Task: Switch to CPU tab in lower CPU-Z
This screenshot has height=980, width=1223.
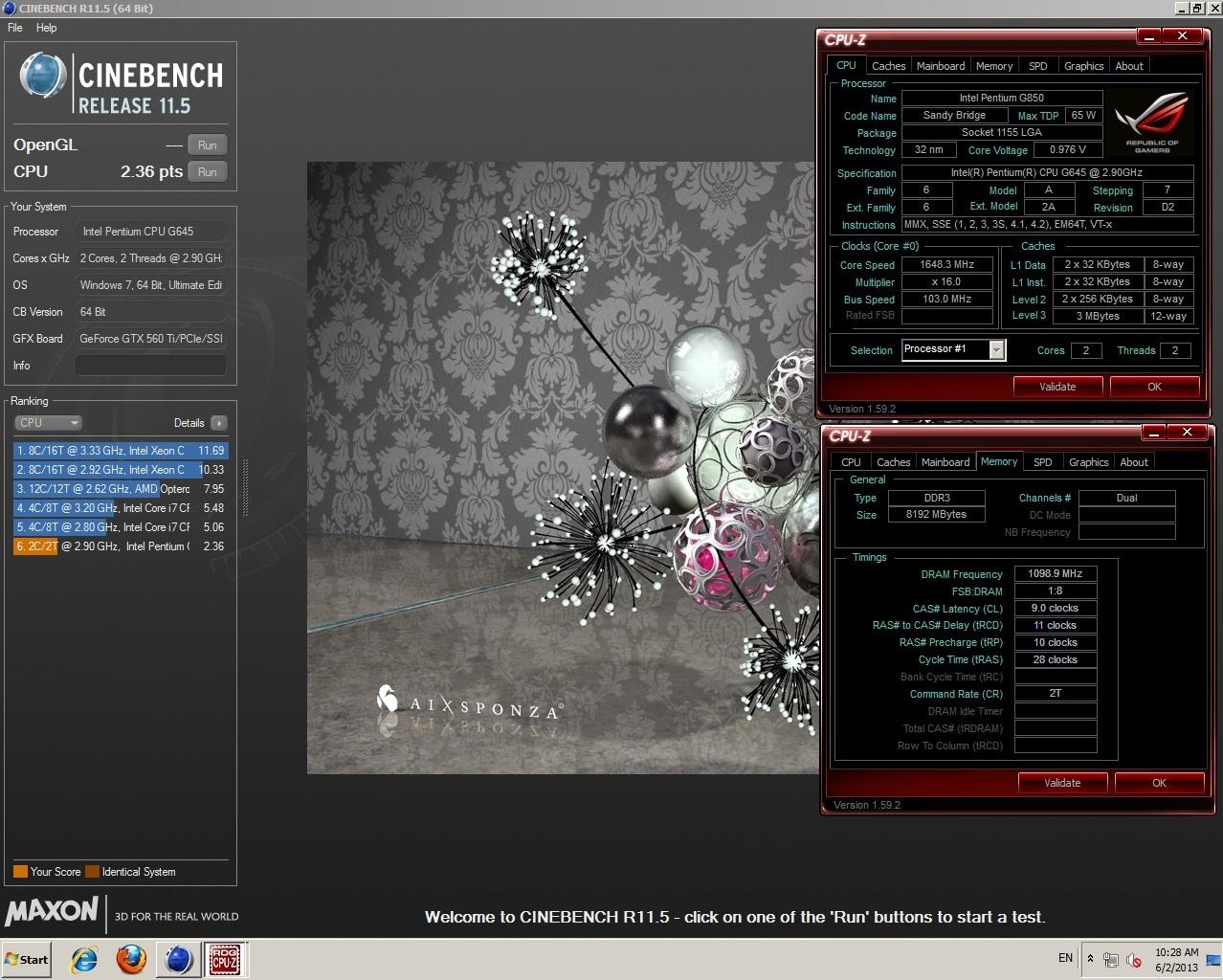Action: click(851, 462)
